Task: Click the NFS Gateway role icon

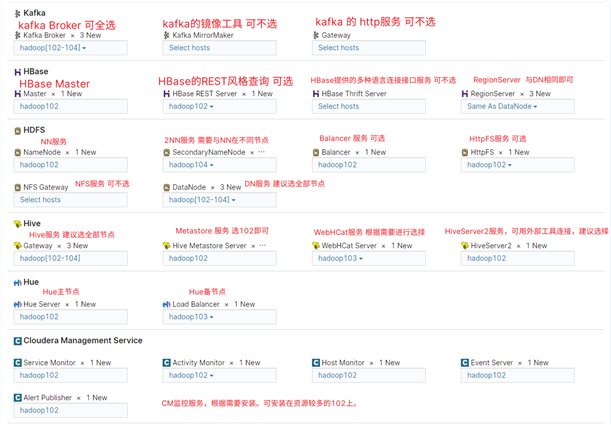Action: point(18,188)
